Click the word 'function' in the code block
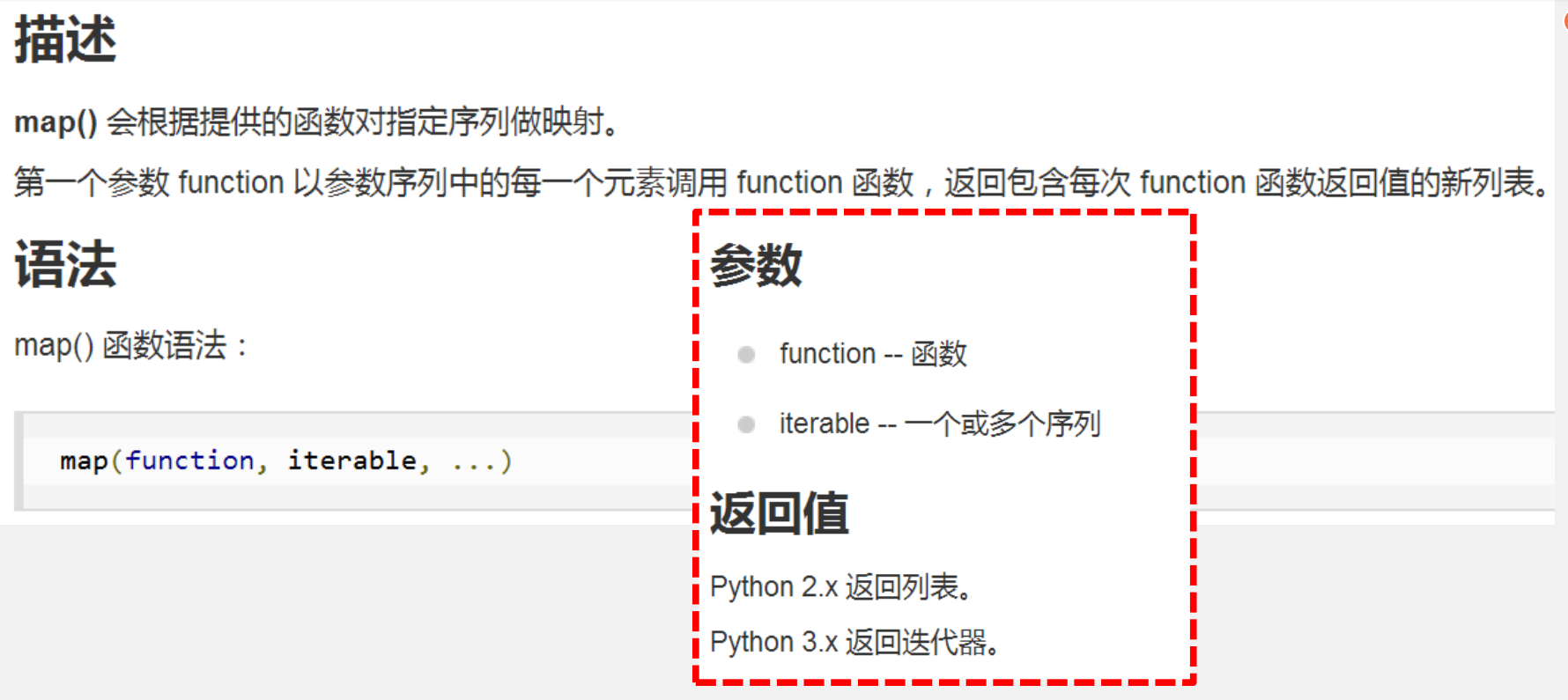Screen dimensions: 1568x700 [x=189, y=461]
